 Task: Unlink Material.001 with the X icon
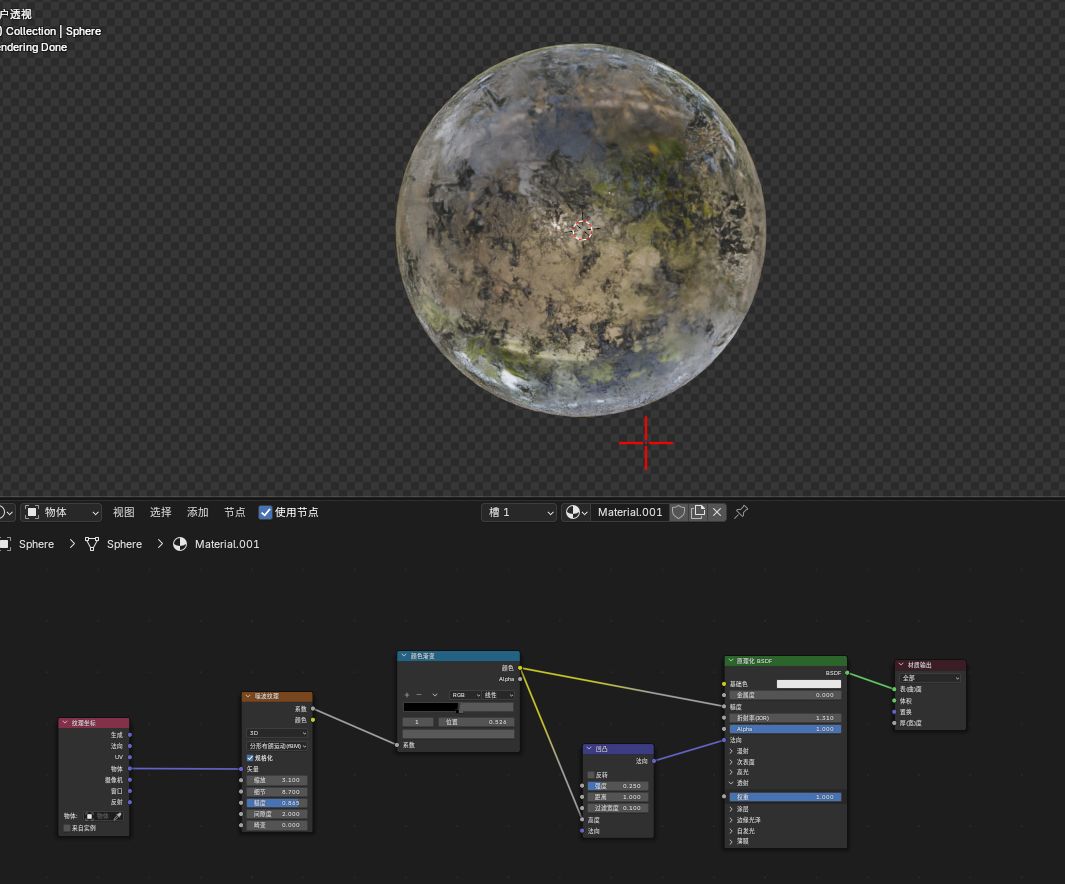pyautogui.click(x=717, y=512)
